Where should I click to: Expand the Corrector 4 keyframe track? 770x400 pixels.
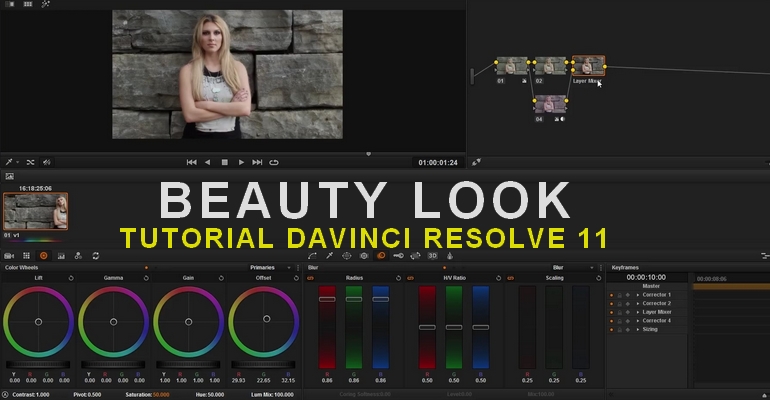(x=638, y=320)
